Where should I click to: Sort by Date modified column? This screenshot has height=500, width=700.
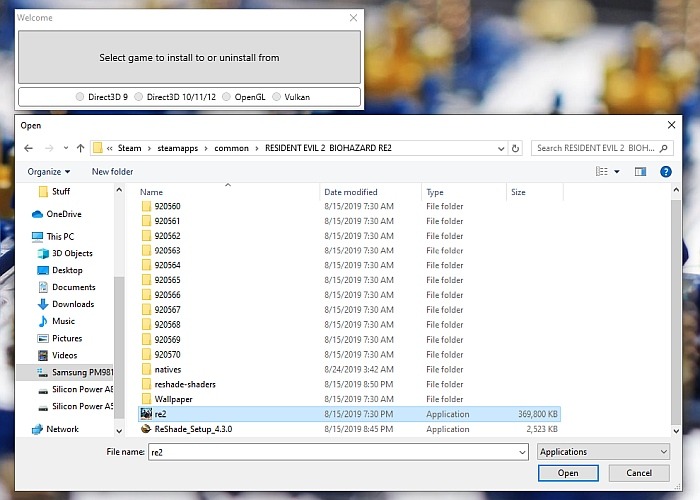click(351, 192)
